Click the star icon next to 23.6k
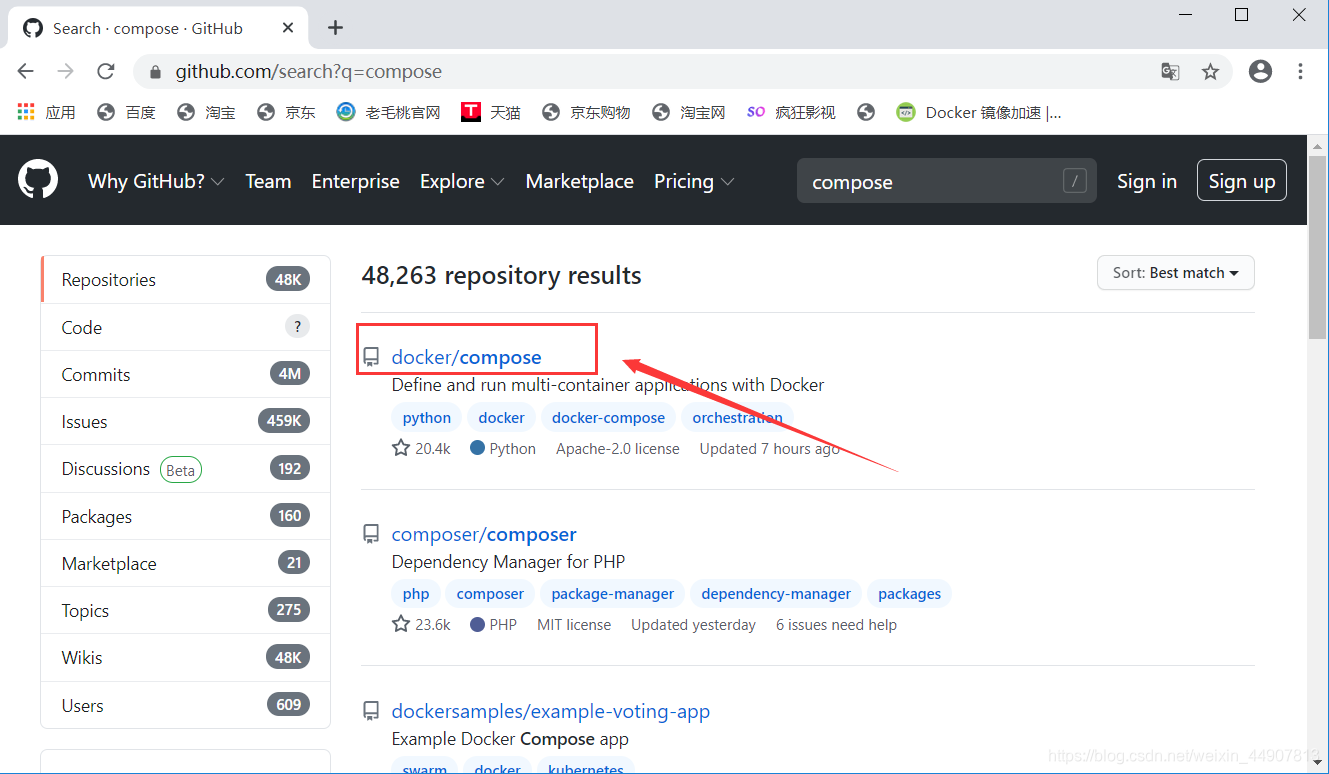Image resolution: width=1329 pixels, height=774 pixels. [x=401, y=624]
